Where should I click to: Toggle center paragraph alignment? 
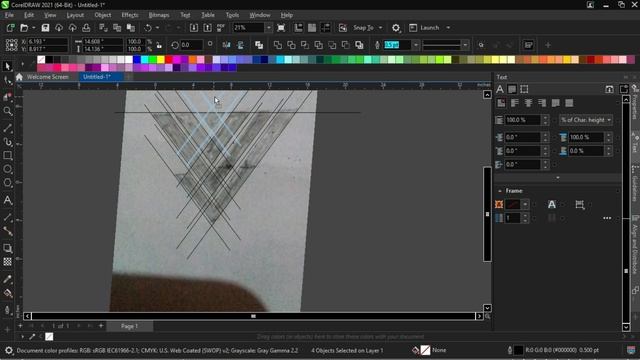pyautogui.click(x=528, y=103)
